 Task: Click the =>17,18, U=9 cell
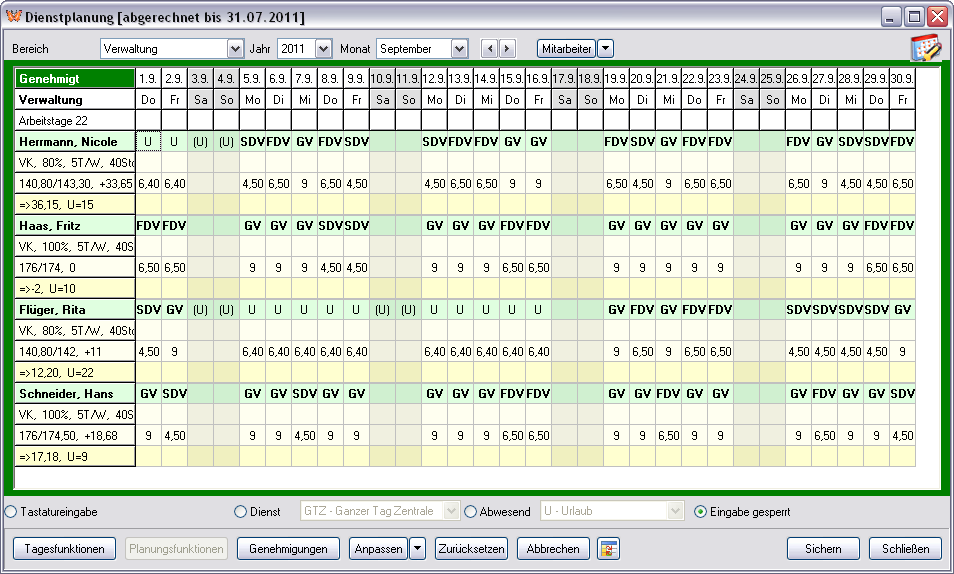[x=75, y=457]
